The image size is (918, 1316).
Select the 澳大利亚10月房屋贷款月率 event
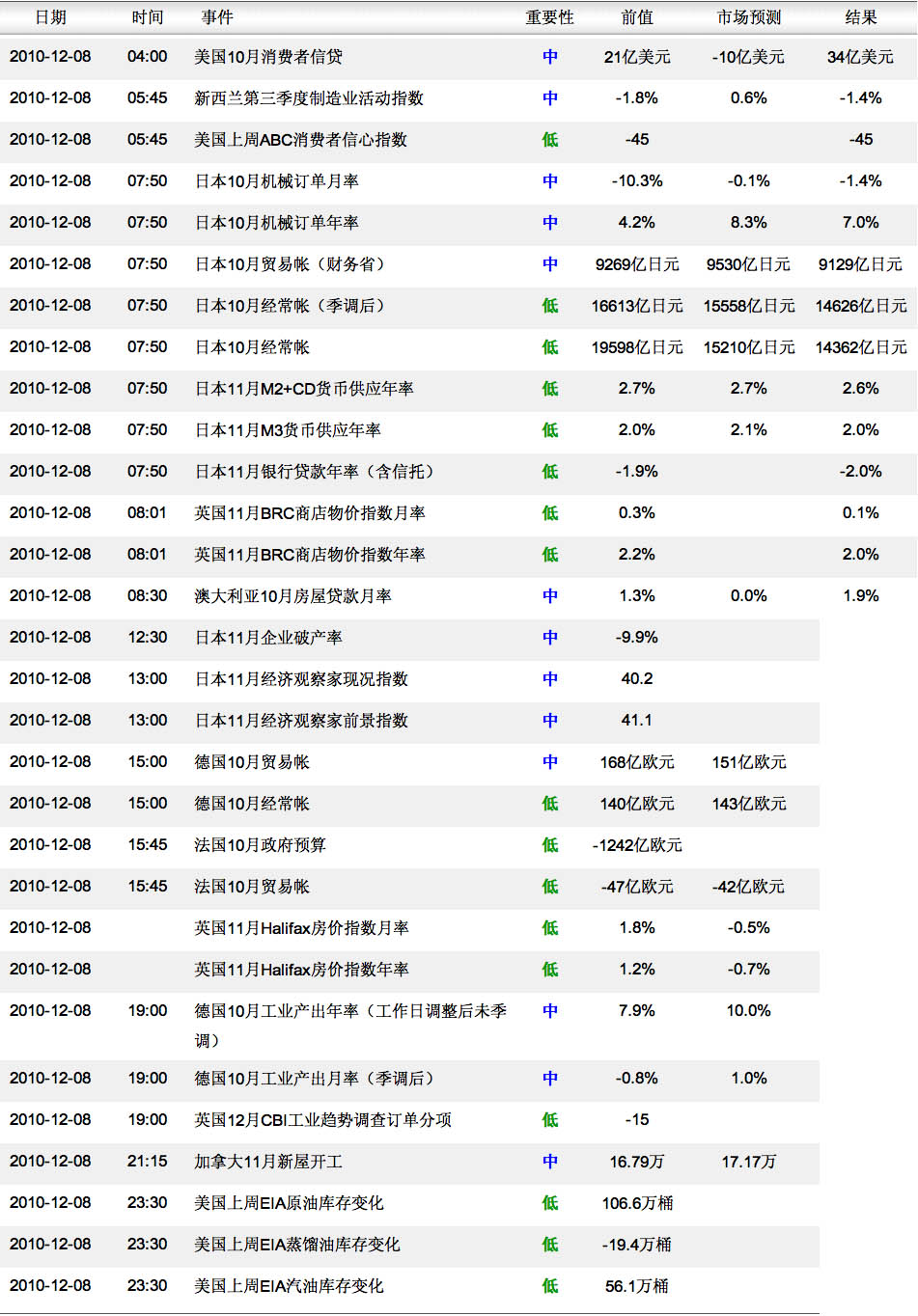(292, 596)
